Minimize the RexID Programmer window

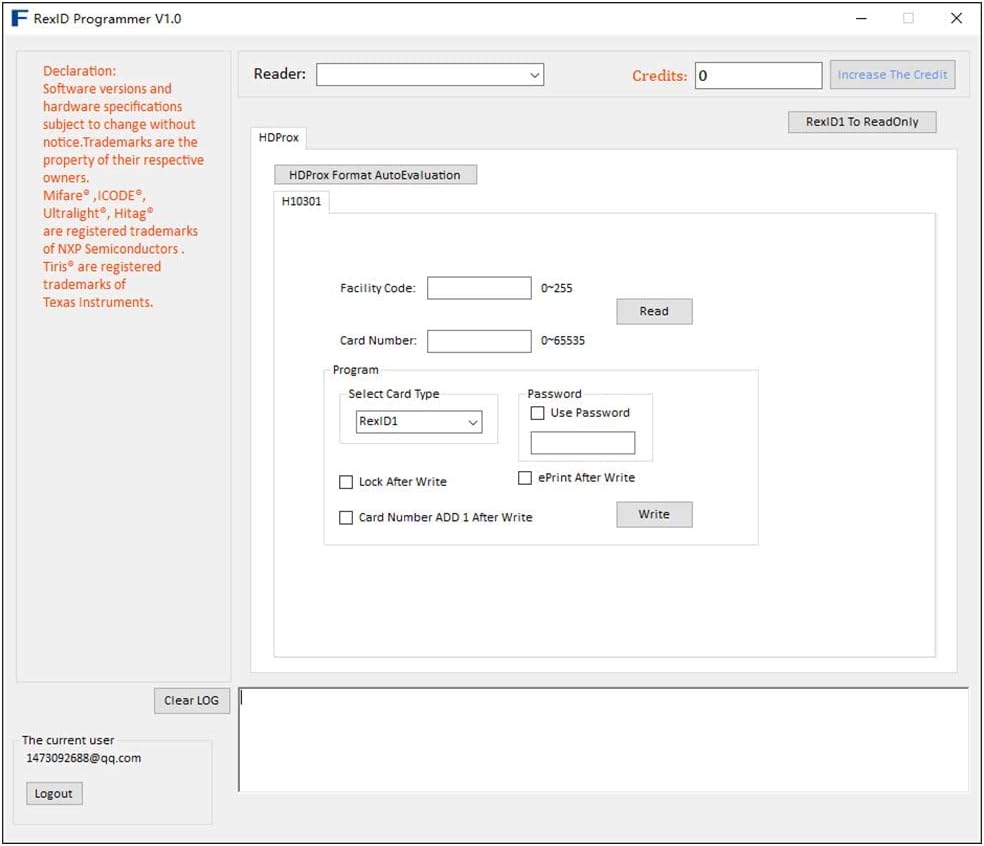coord(862,18)
